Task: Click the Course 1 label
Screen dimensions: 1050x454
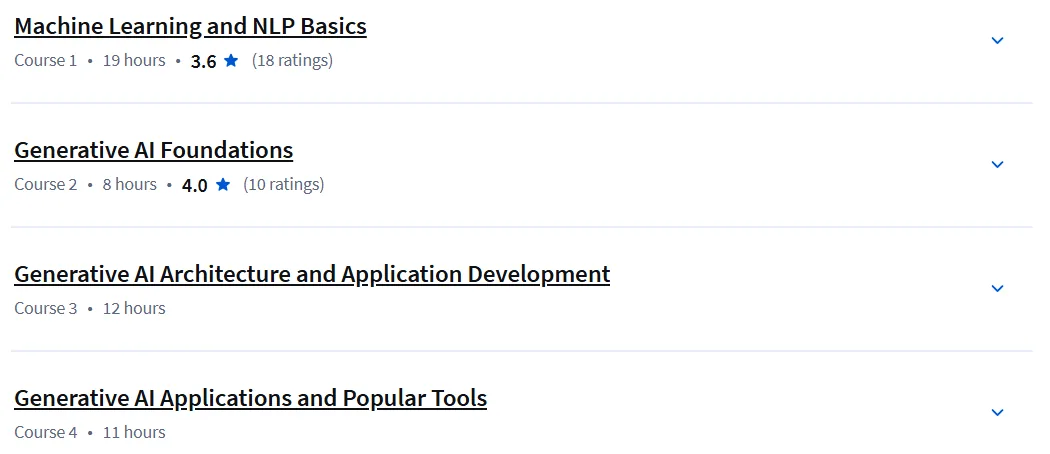Action: 46,60
